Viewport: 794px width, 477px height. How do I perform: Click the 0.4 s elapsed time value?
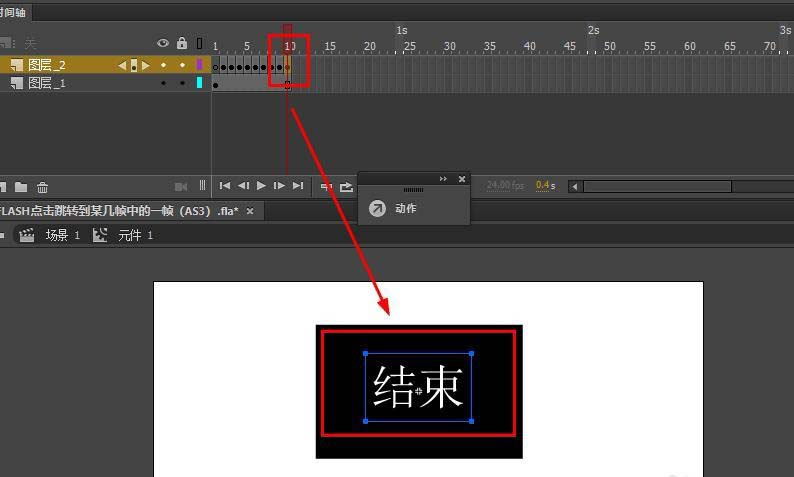click(545, 185)
